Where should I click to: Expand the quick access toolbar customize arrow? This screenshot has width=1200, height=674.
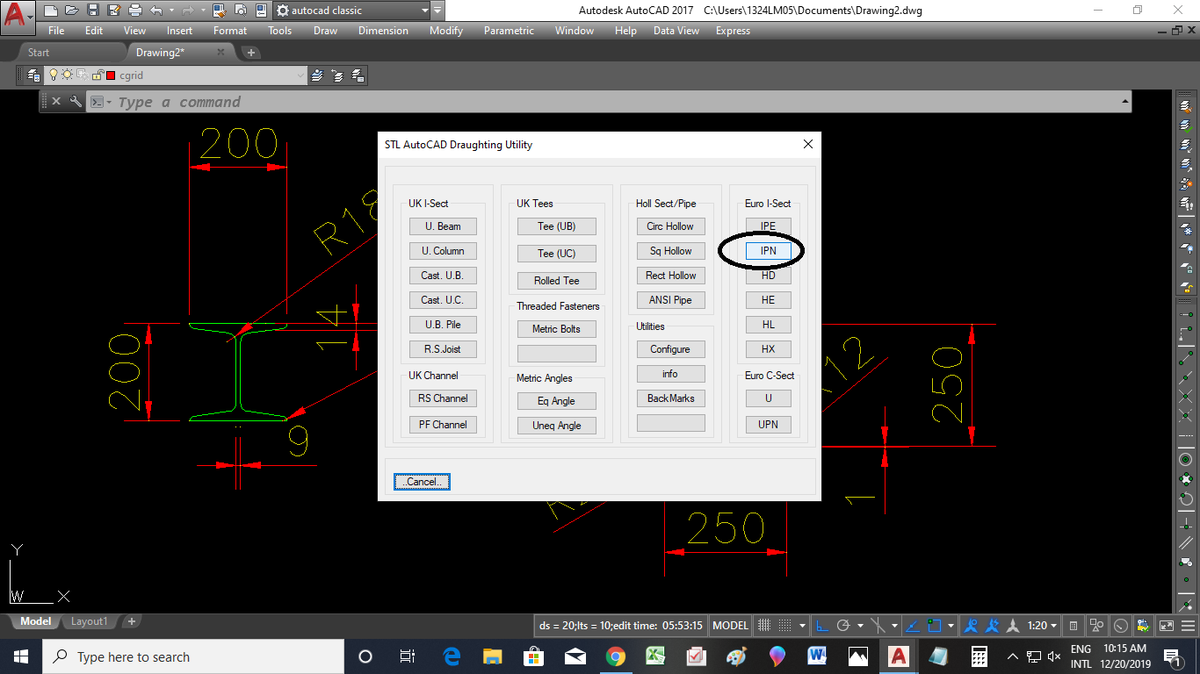click(x=437, y=10)
